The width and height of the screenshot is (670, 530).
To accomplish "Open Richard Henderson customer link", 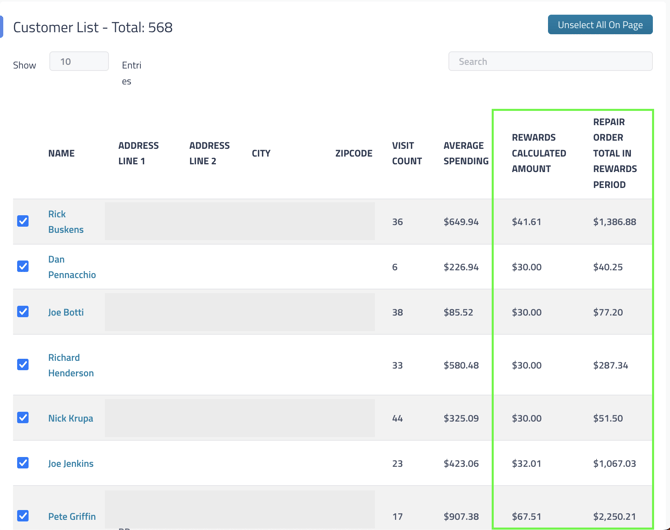I will (x=71, y=365).
